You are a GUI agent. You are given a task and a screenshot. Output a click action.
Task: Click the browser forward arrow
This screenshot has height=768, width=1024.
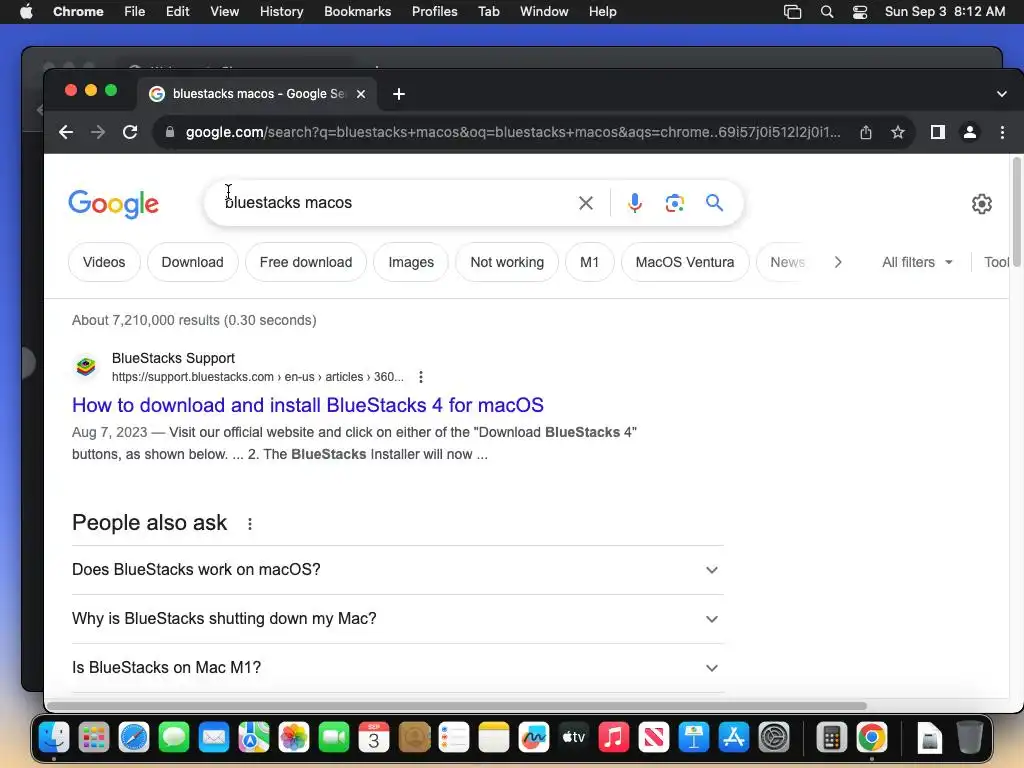(98, 133)
